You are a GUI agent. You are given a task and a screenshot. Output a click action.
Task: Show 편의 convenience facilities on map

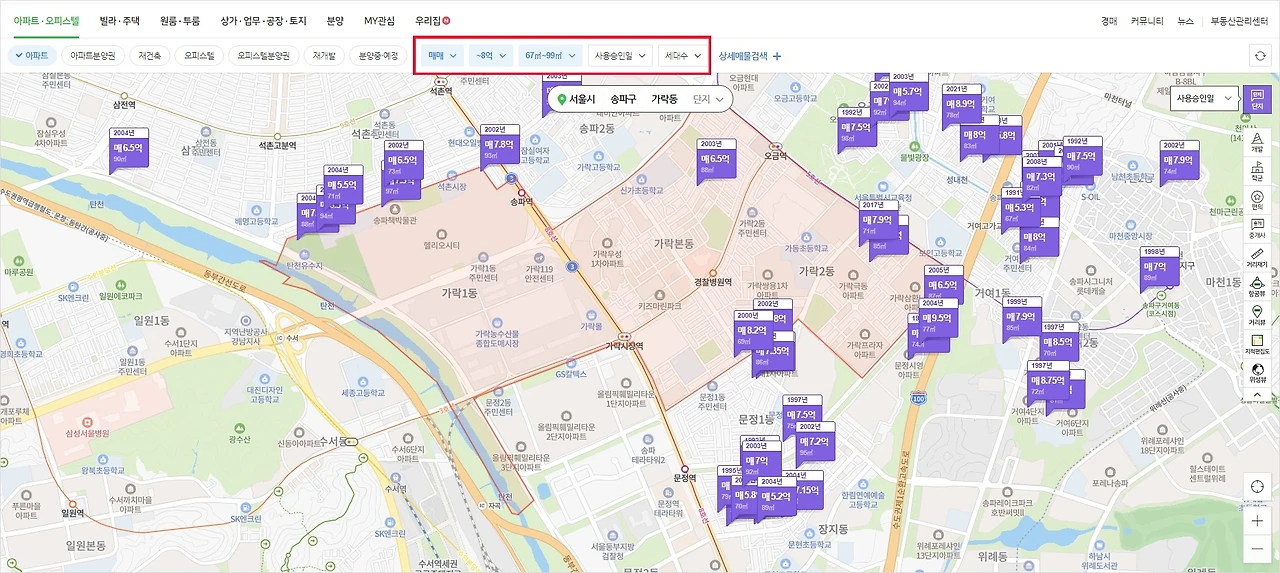1257,199
